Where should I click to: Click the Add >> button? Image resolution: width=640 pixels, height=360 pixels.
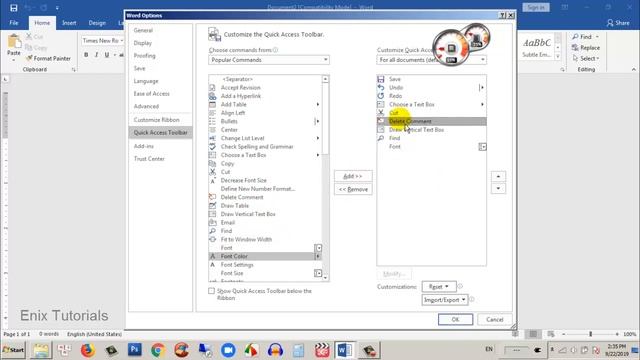point(353,176)
